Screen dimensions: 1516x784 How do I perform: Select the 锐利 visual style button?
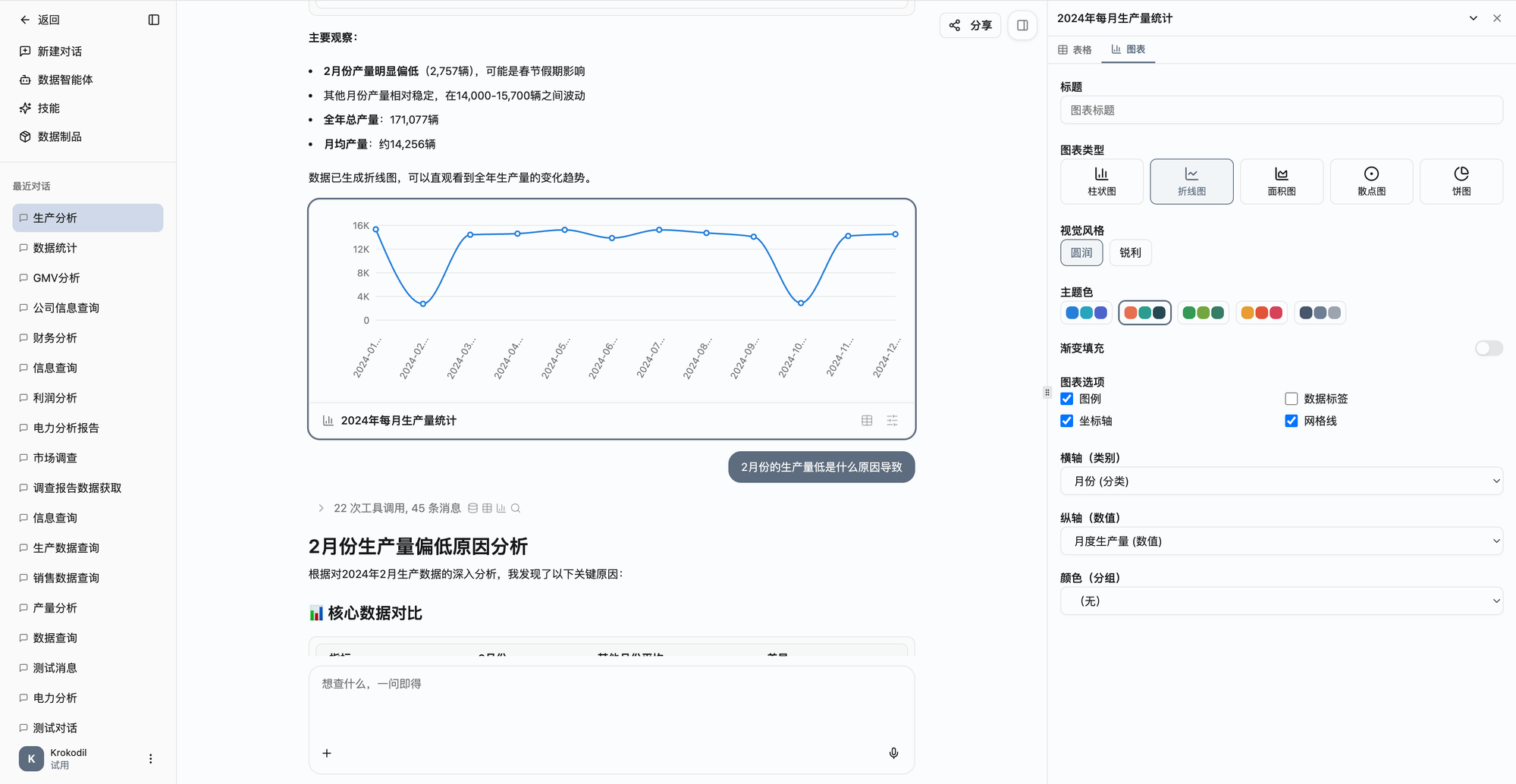1129,252
